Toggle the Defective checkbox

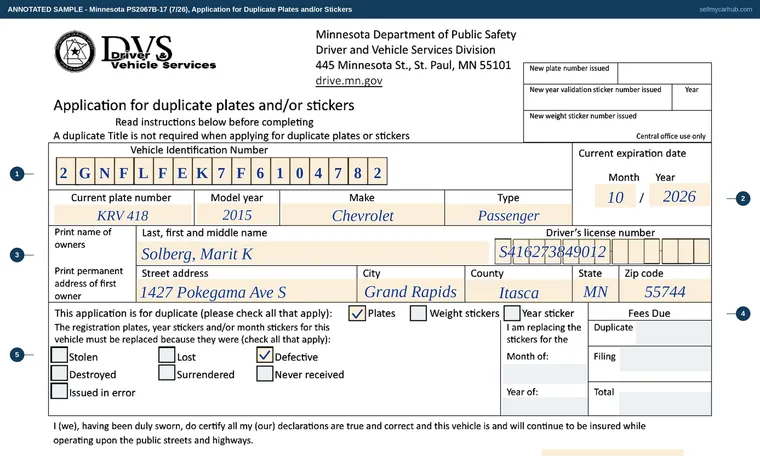(265, 355)
